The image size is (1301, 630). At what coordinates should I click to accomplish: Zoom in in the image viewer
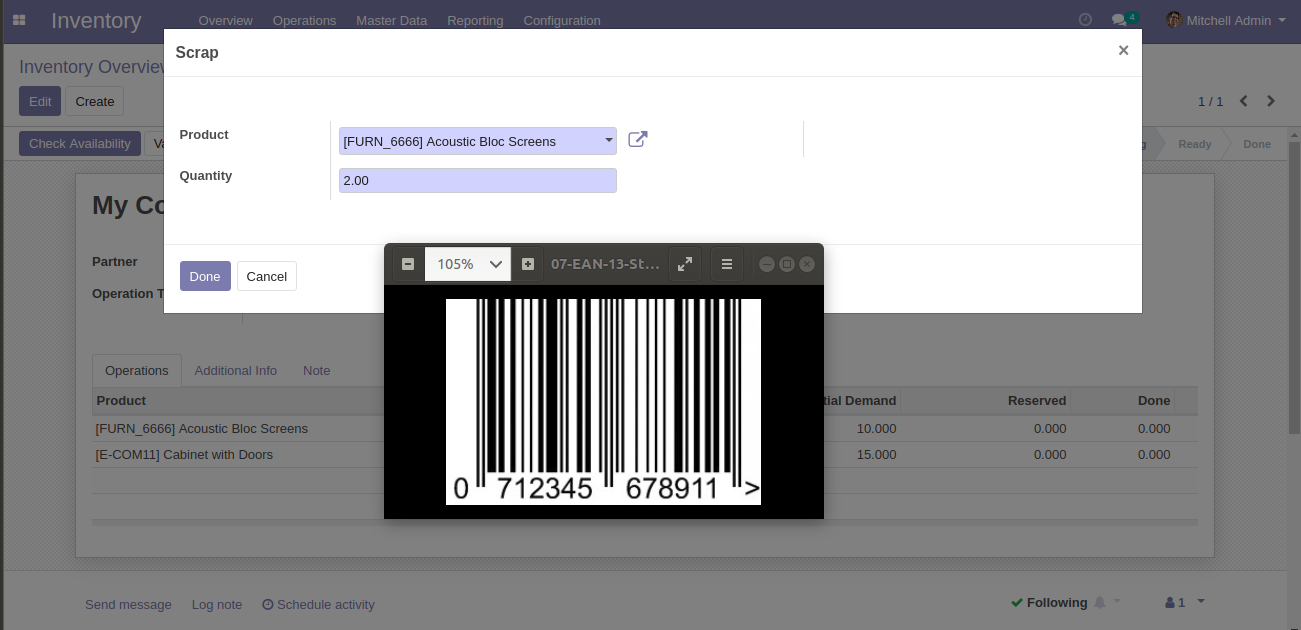pyautogui.click(x=528, y=264)
